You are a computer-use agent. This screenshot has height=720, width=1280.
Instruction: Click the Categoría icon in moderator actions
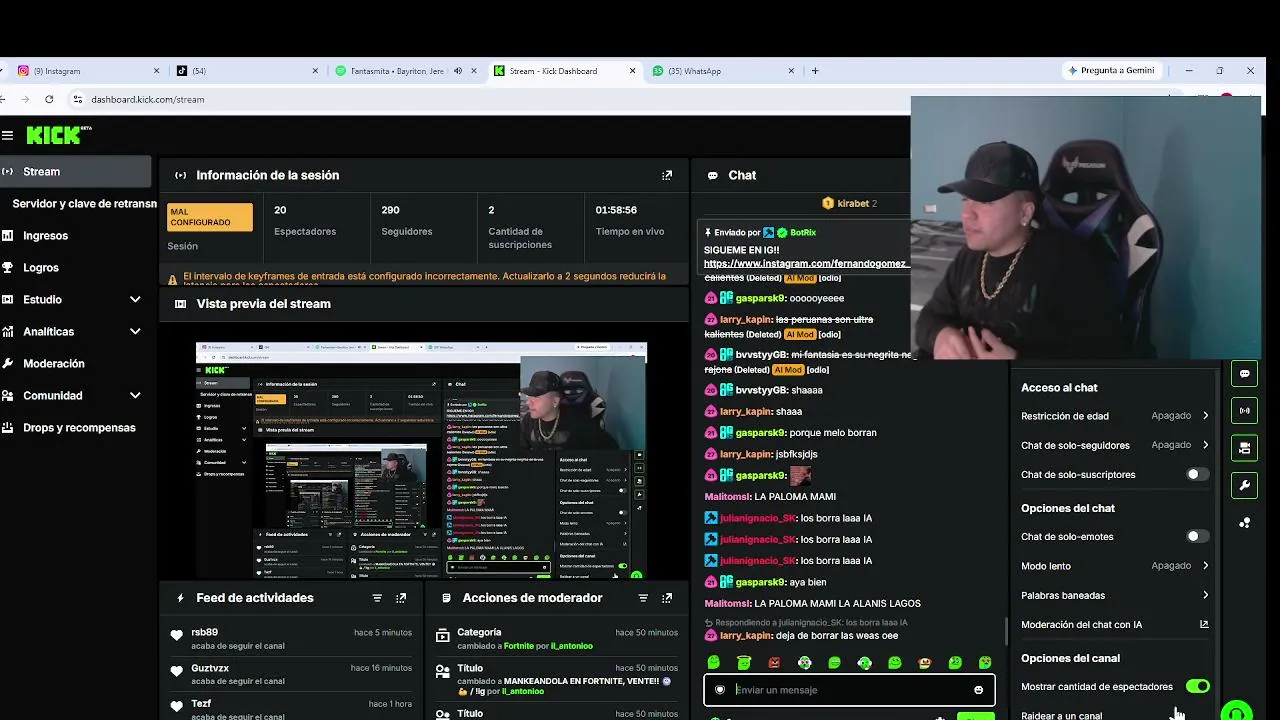pyautogui.click(x=443, y=635)
